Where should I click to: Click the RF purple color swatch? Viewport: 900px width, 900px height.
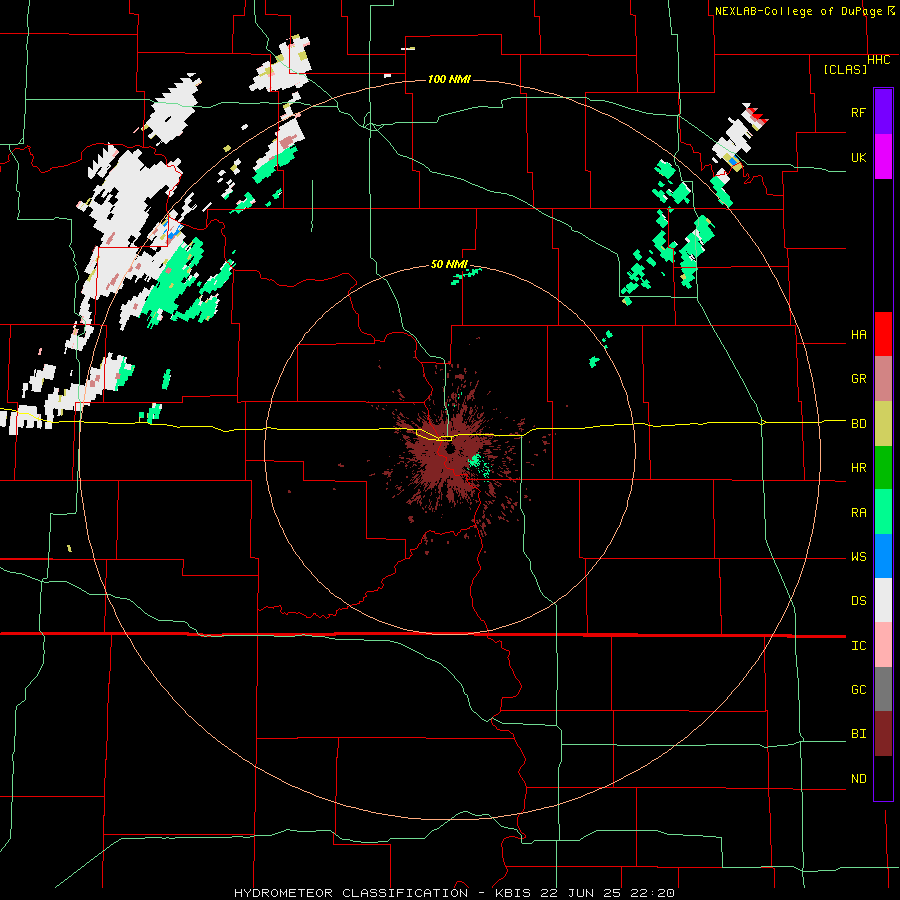pyautogui.click(x=883, y=112)
